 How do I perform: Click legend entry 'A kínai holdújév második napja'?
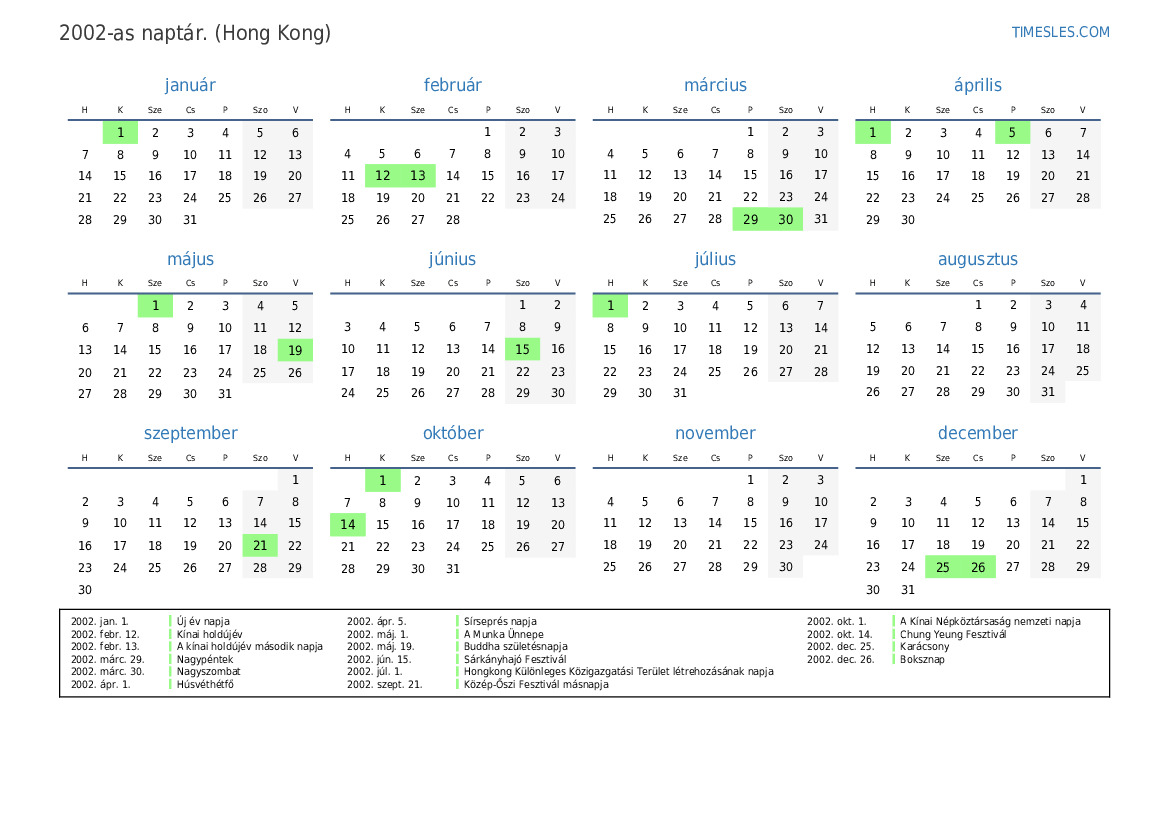pyautogui.click(x=250, y=647)
